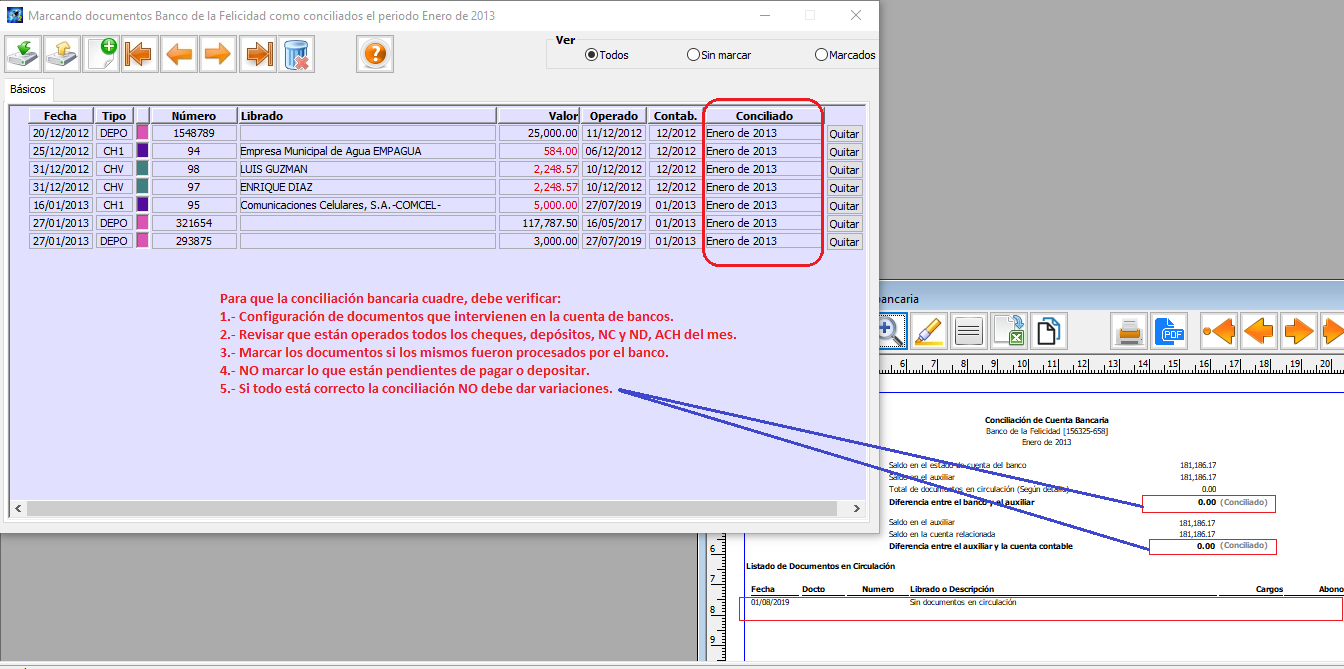Print the bank reconciliation report
The height and width of the screenshot is (669, 1344).
click(x=1130, y=330)
